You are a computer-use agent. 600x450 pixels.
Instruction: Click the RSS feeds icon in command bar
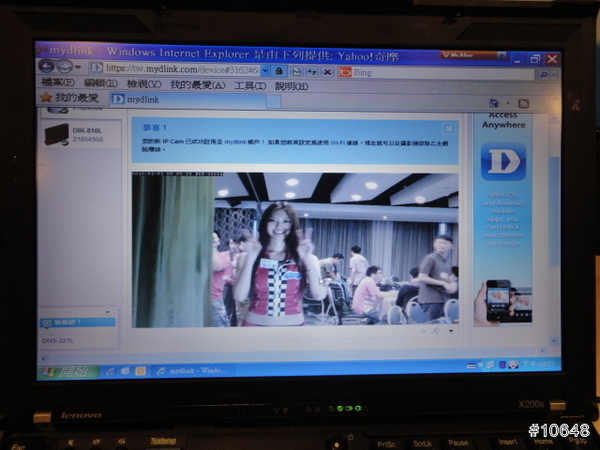(x=522, y=103)
